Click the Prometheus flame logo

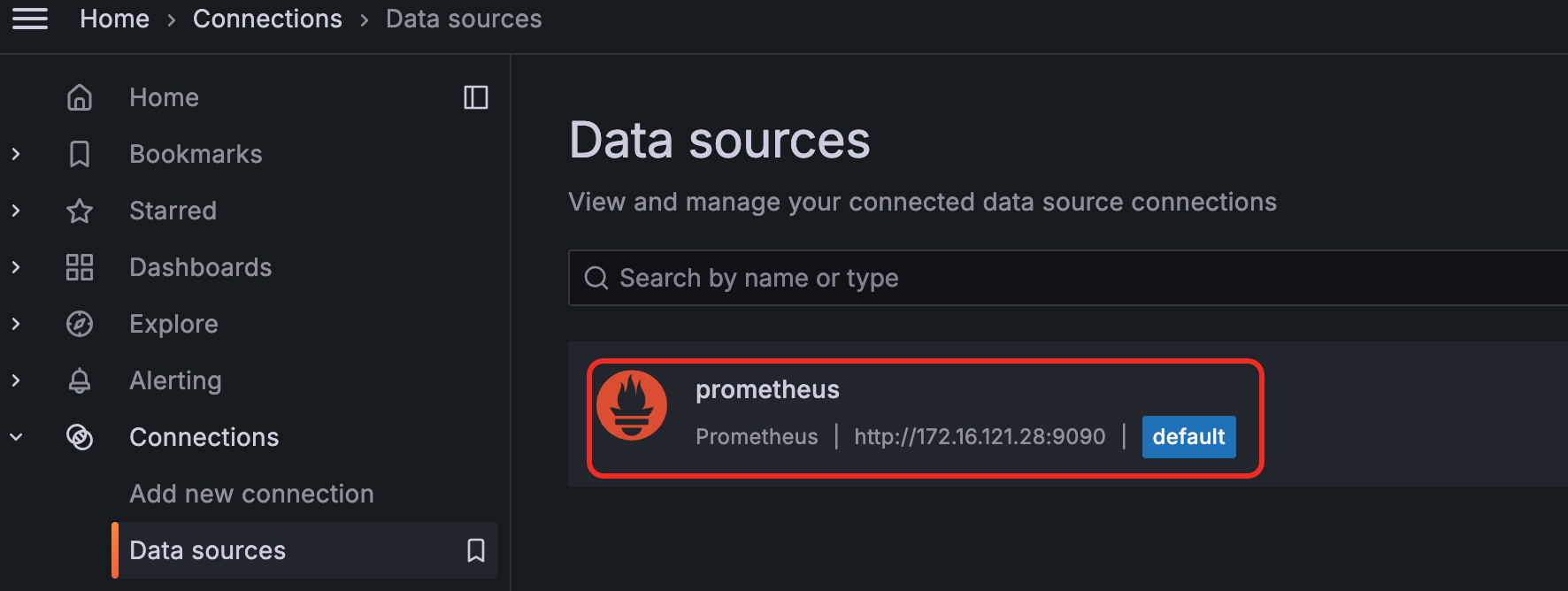[x=632, y=405]
